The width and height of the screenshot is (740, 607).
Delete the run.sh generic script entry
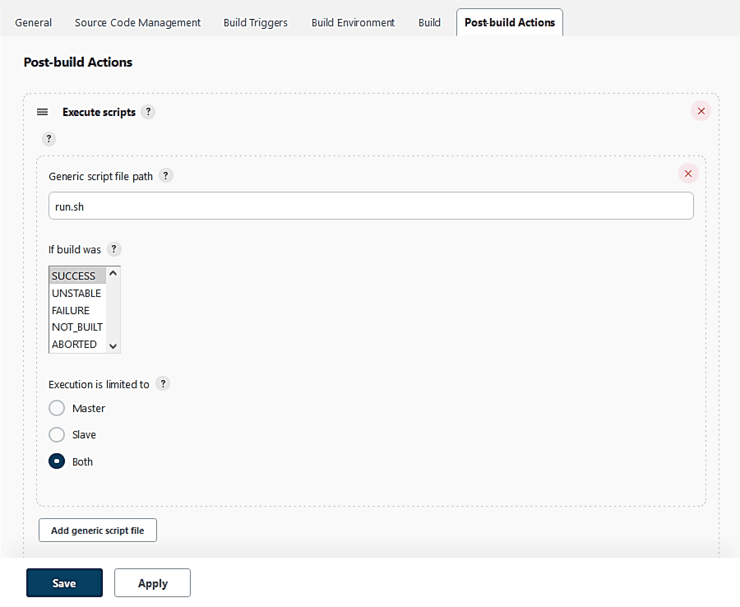[x=688, y=174]
